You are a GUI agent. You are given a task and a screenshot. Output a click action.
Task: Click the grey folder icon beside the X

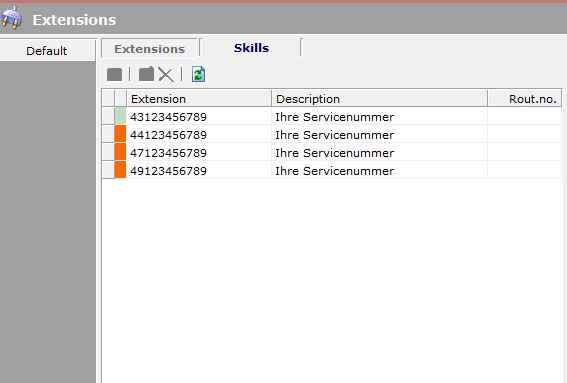[x=146, y=75]
